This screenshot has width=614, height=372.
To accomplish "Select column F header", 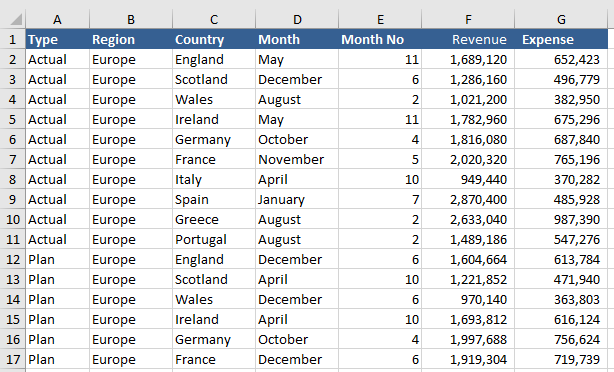I will (468, 19).
